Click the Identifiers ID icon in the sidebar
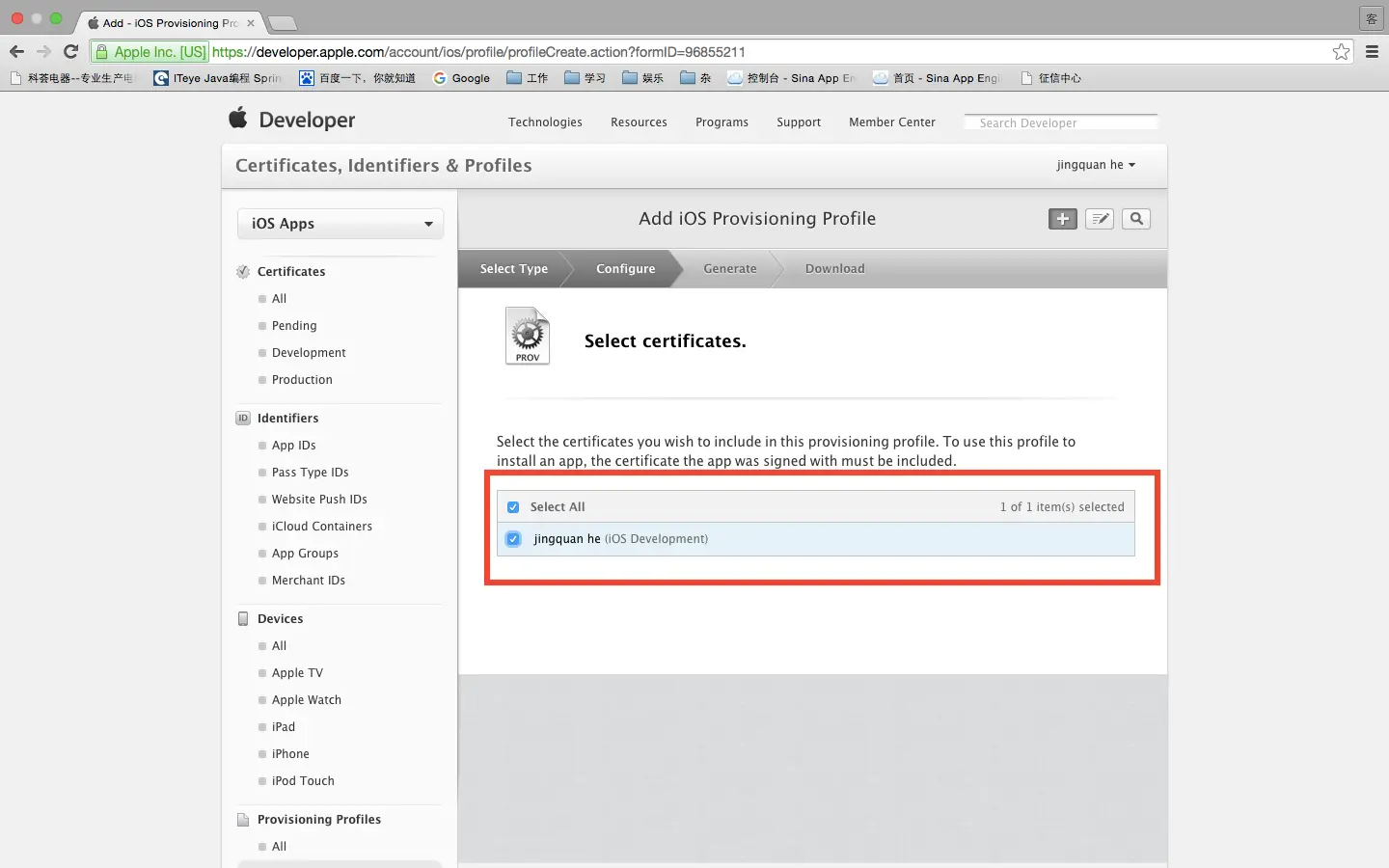Screen dimensions: 1389x868 (243, 419)
